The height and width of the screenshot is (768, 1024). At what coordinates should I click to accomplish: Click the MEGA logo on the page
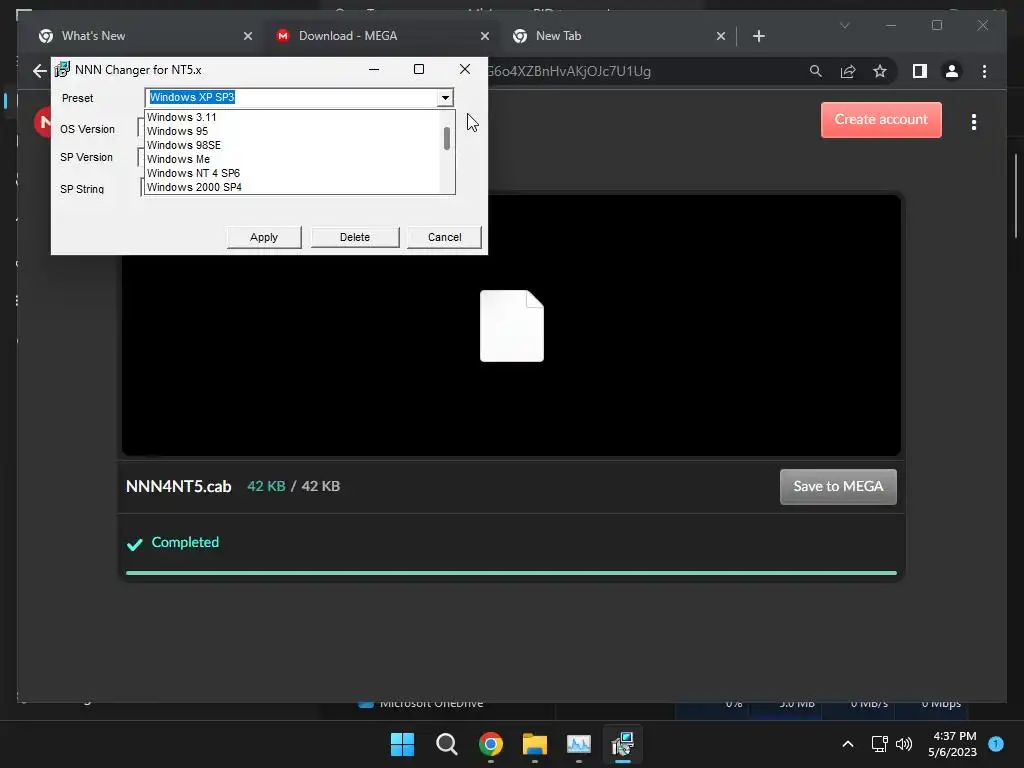[43, 122]
